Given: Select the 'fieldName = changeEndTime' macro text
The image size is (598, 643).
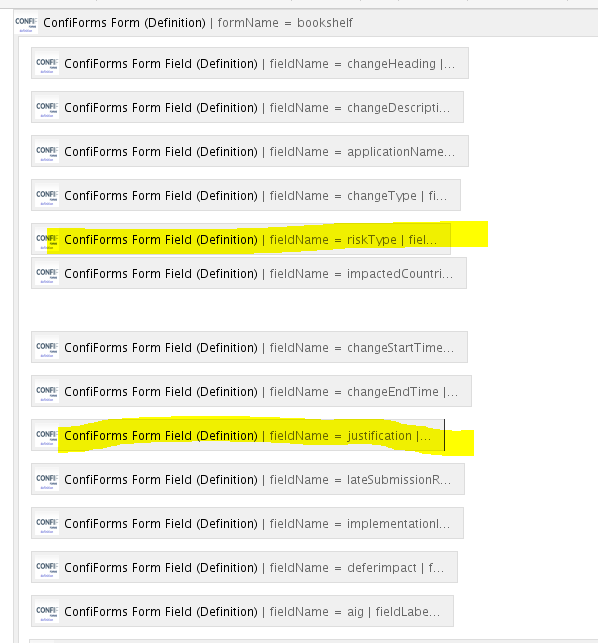Looking at the screenshot, I should coord(354,392).
